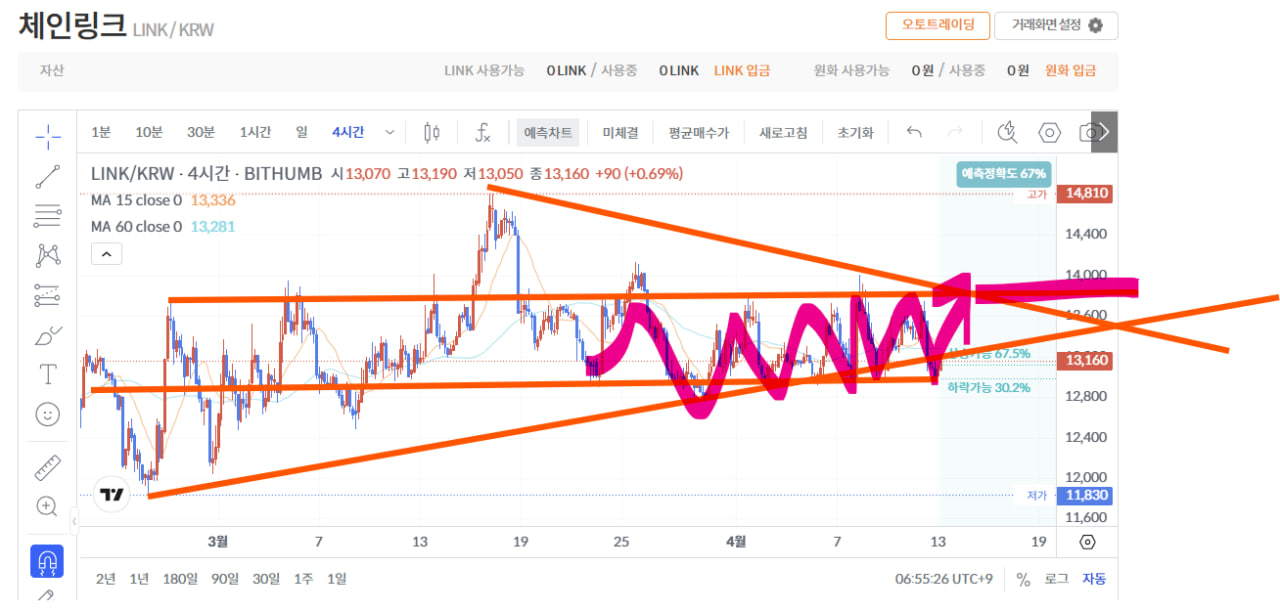The width and height of the screenshot is (1280, 612).
Task: Toggle the magnet snap mode
Action: coord(47,562)
